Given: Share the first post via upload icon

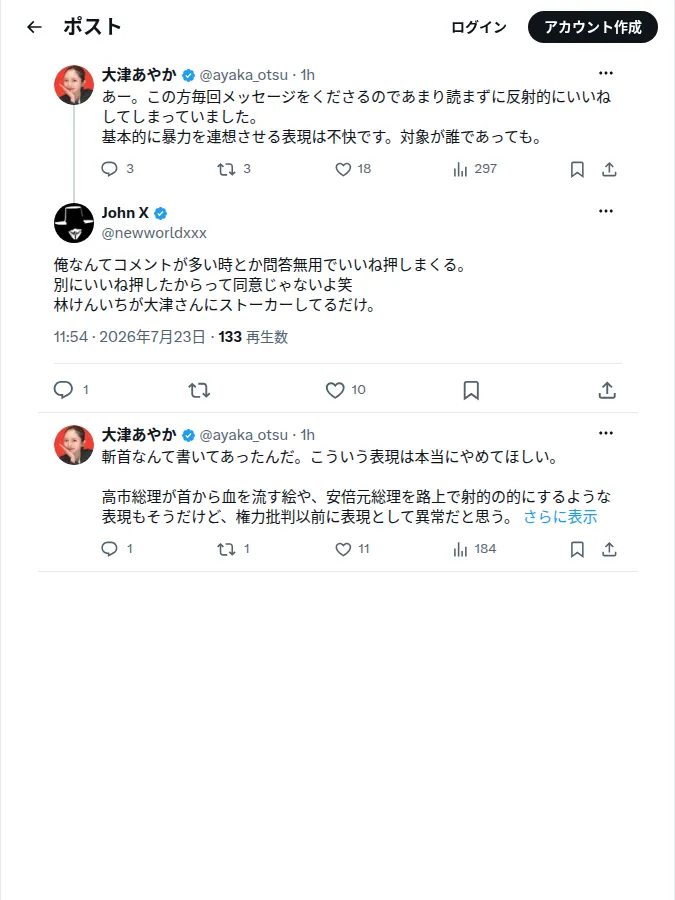Looking at the screenshot, I should [609, 169].
